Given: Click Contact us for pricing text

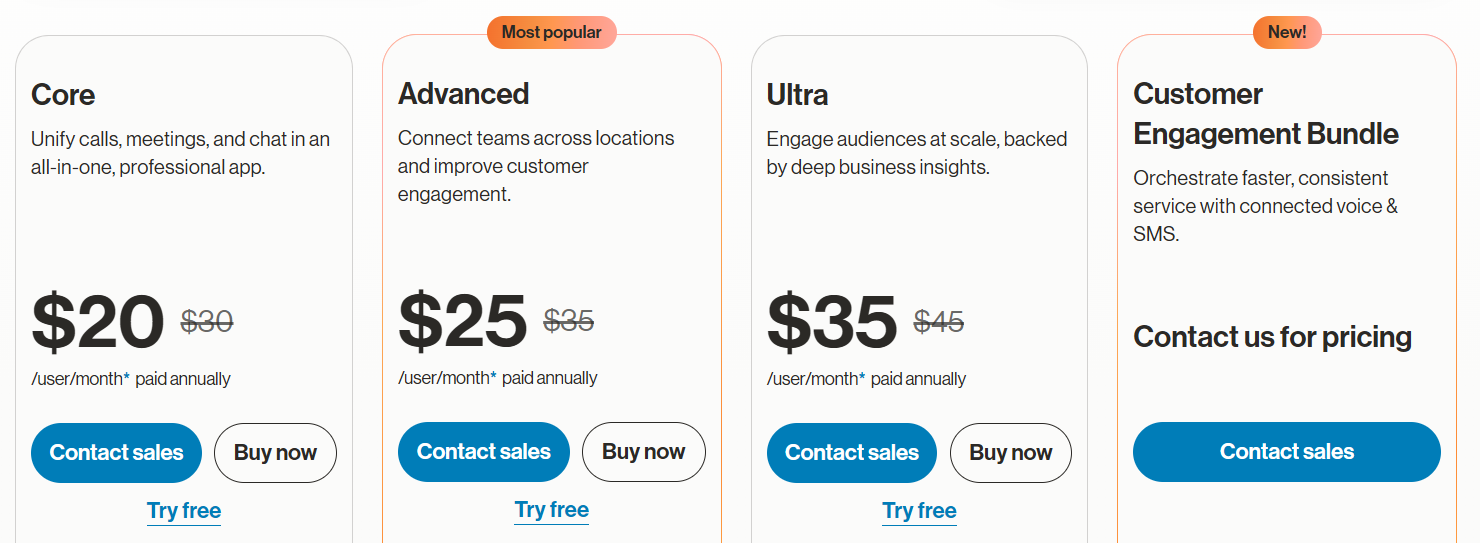Looking at the screenshot, I should (x=1272, y=337).
